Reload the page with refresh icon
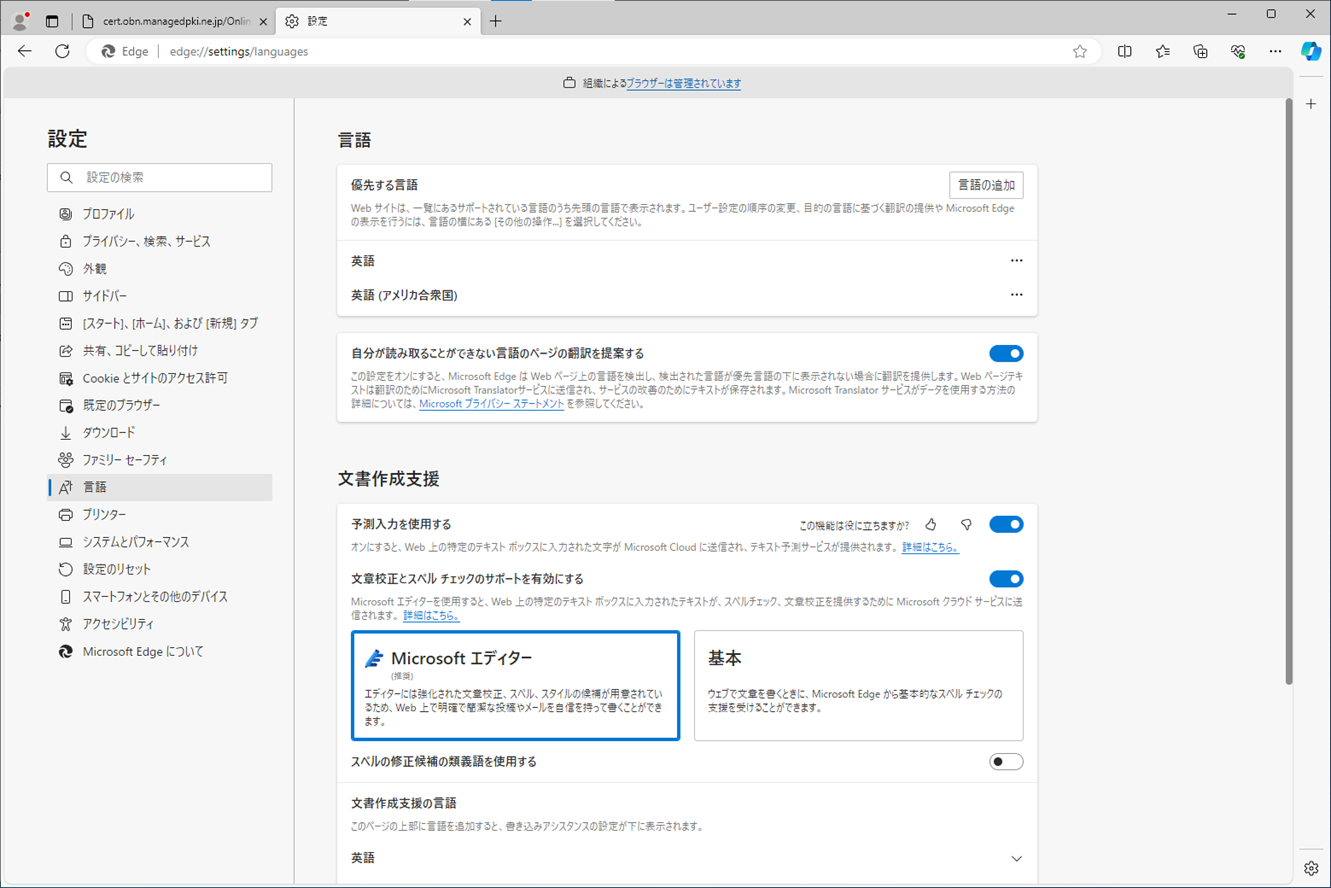1331x888 pixels. 62,51
